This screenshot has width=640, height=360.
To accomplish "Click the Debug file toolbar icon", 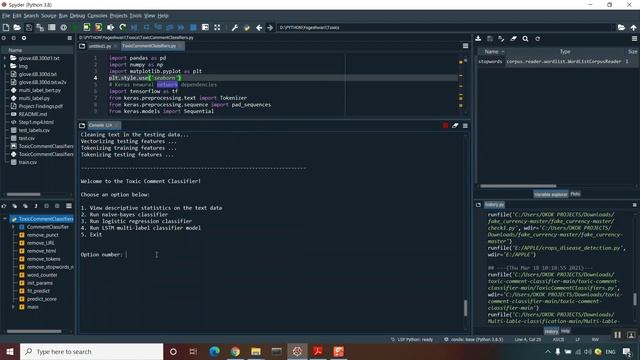I will click(x=134, y=27).
